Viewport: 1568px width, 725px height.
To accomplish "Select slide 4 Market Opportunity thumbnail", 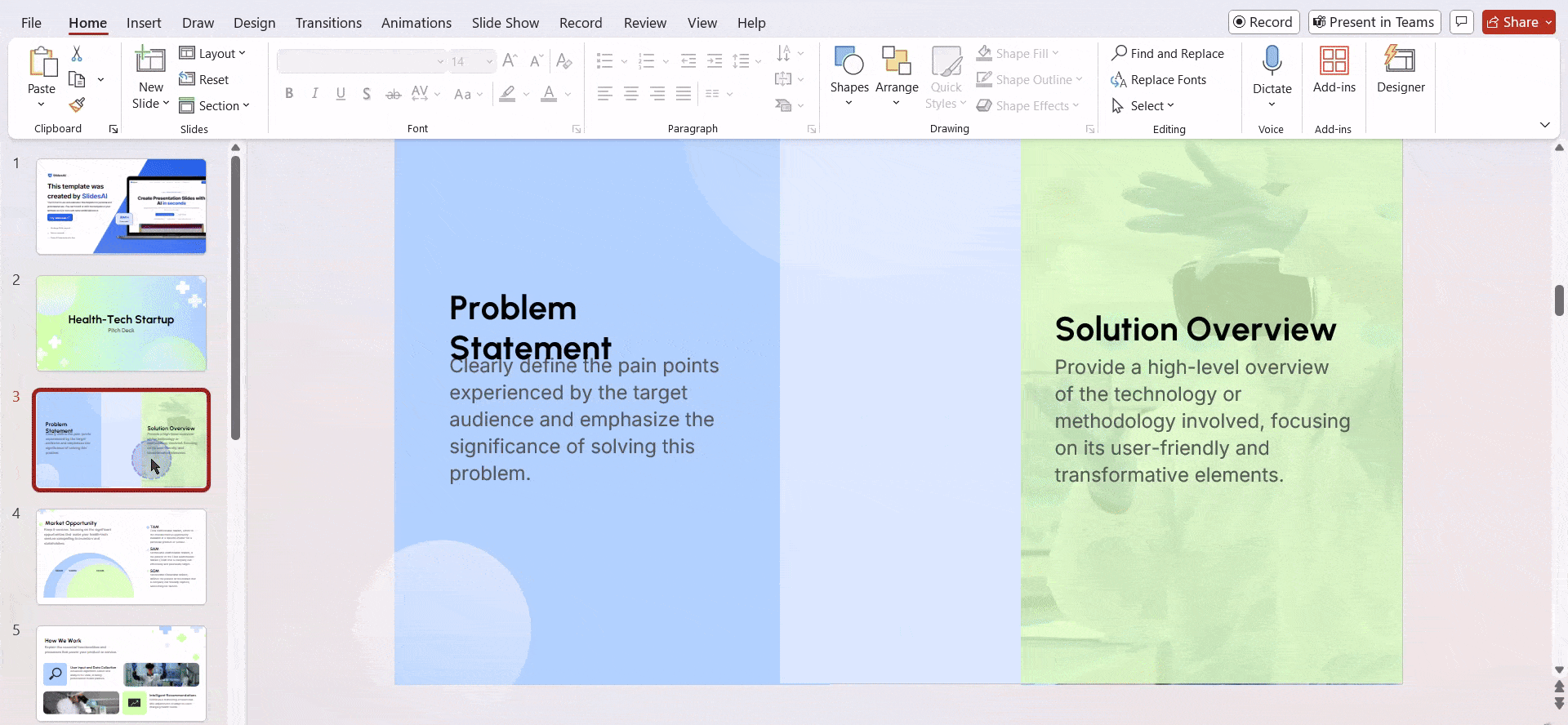I will click(x=121, y=557).
